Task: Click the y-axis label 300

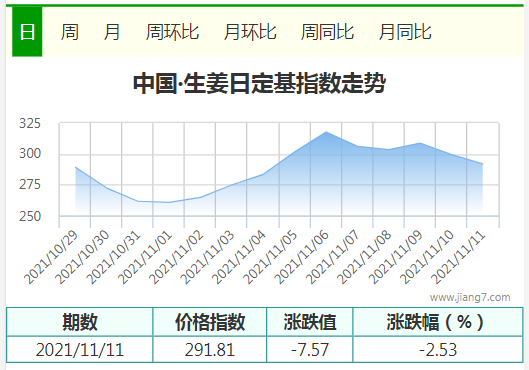Action: click(x=30, y=154)
